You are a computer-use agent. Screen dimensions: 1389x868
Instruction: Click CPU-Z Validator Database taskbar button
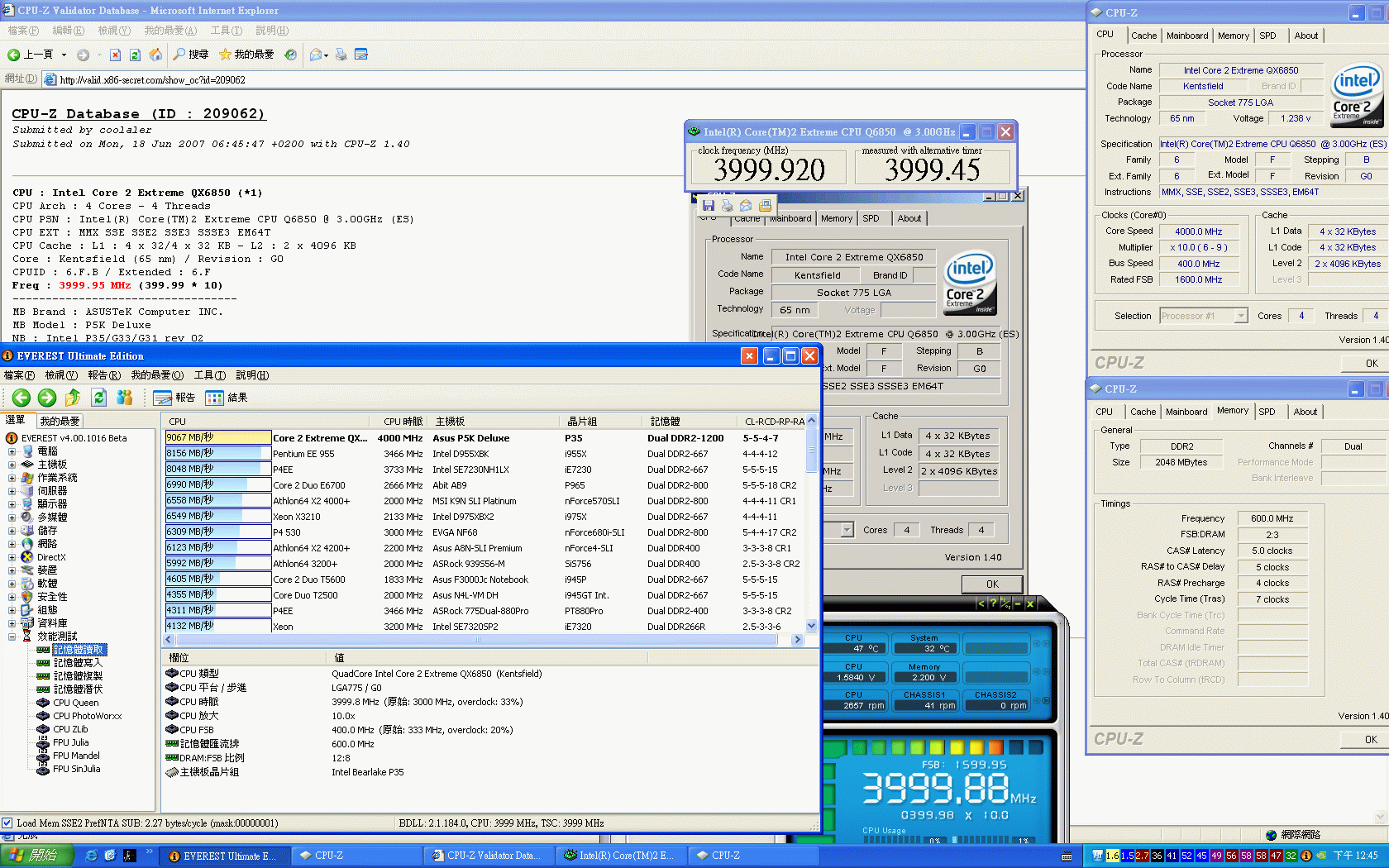[488, 856]
